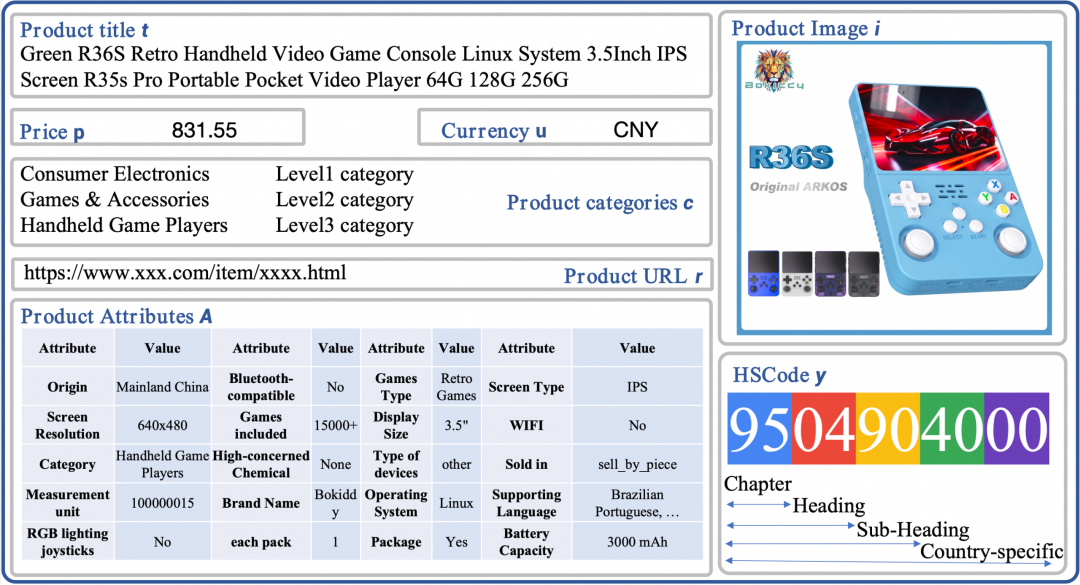Click the Measurement unit attribute cell
Screen dimensions: 1080x585
pos(68,503)
